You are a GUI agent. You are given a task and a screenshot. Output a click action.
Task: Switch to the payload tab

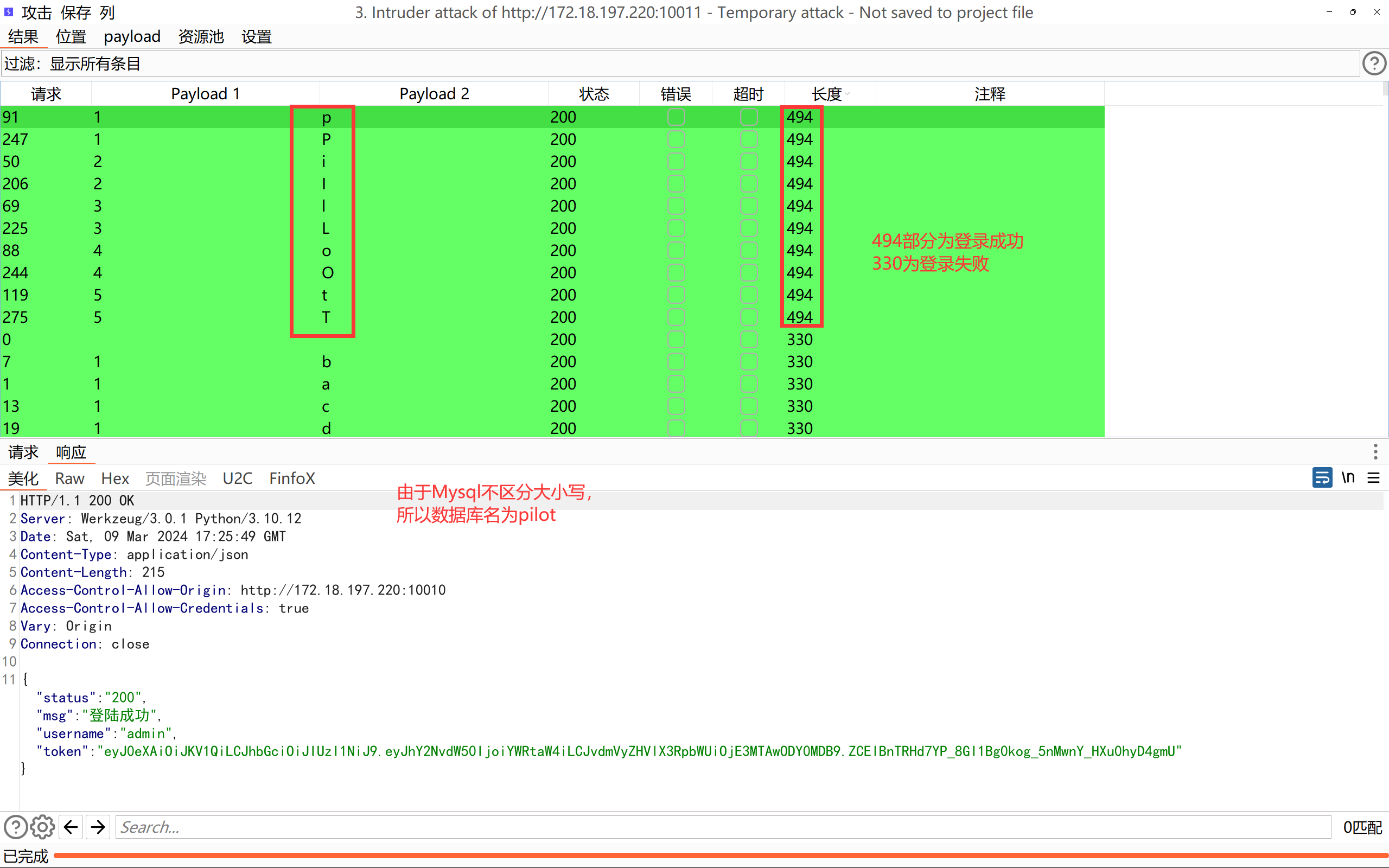[x=132, y=37]
